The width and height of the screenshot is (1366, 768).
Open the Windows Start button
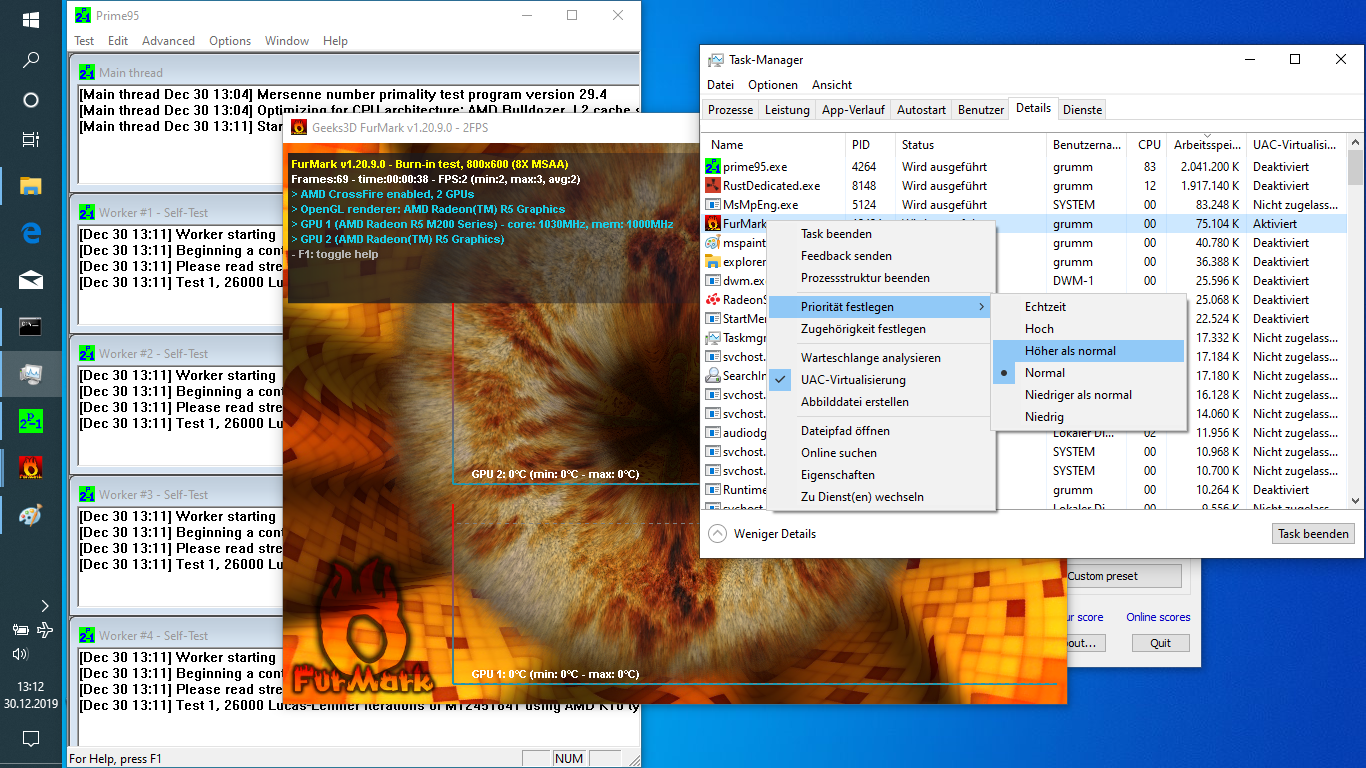[31, 19]
